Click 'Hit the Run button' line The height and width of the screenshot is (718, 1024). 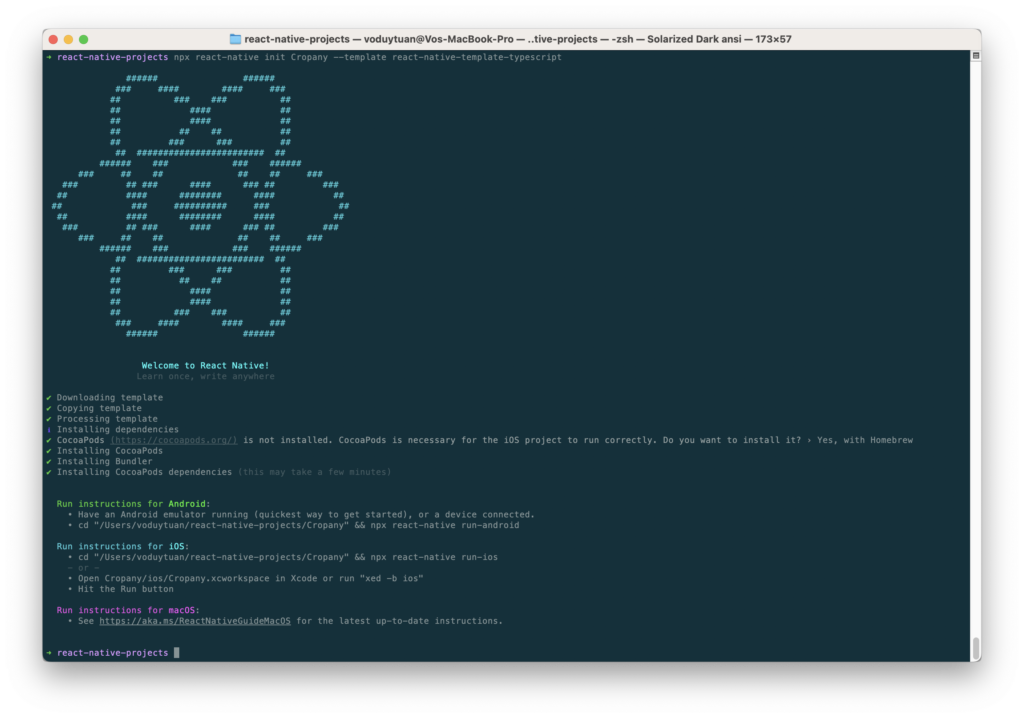[125, 589]
